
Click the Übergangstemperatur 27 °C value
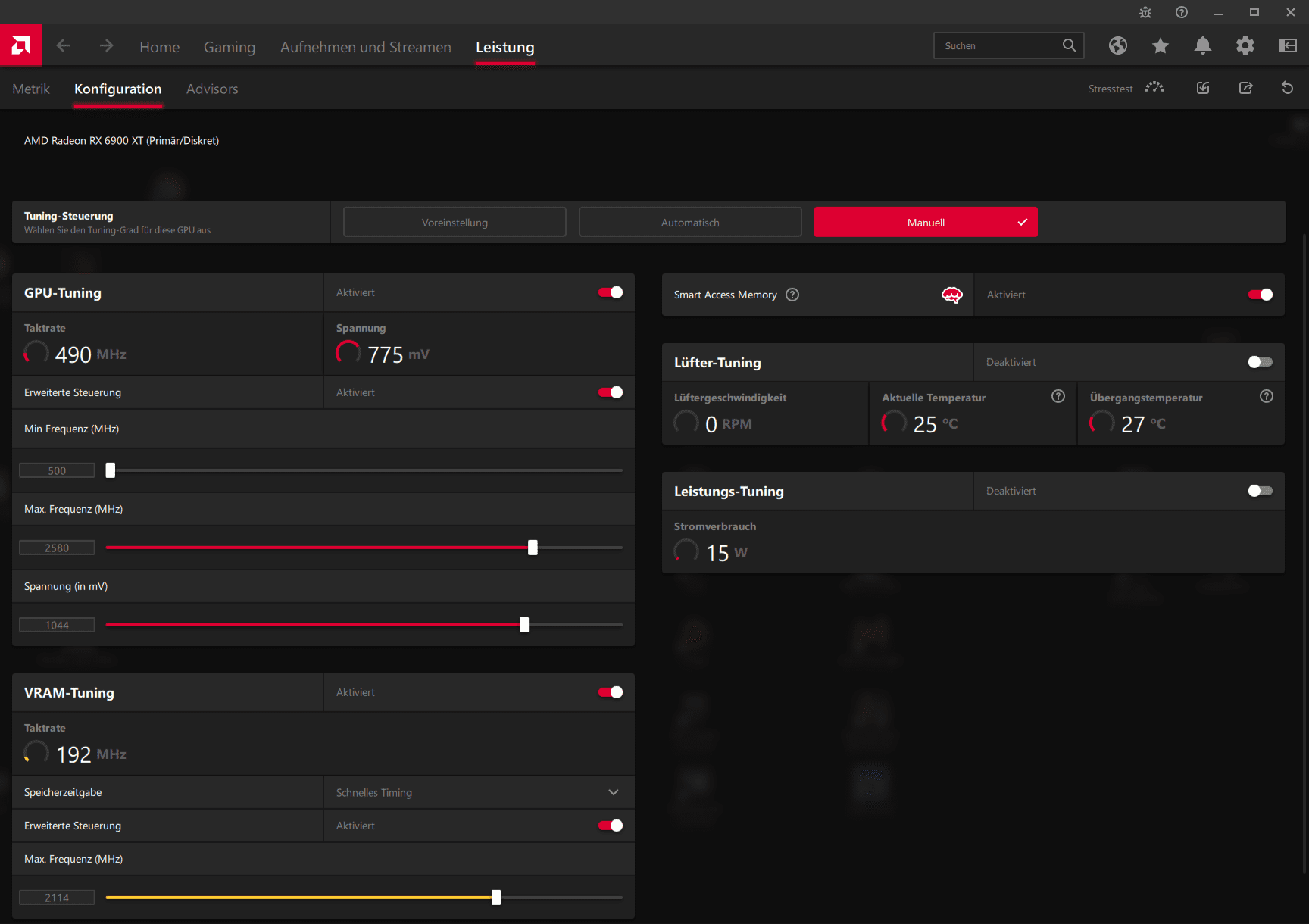point(1143,424)
